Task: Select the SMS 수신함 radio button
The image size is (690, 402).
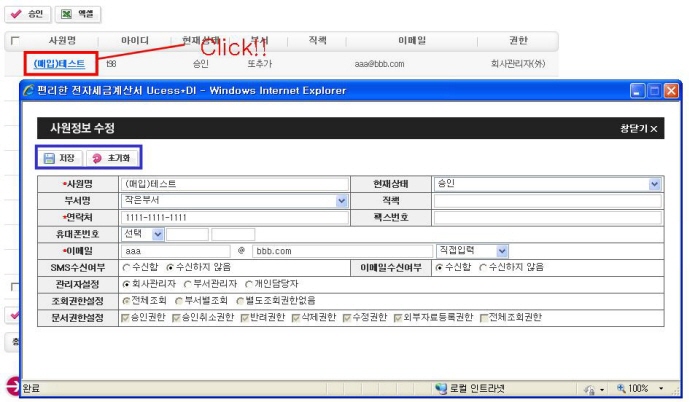Action: 126,267
